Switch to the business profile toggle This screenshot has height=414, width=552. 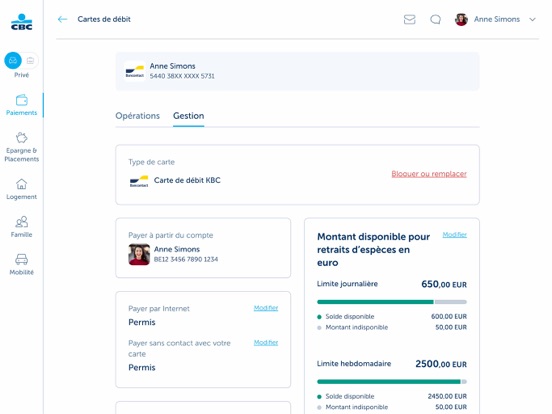[30, 61]
